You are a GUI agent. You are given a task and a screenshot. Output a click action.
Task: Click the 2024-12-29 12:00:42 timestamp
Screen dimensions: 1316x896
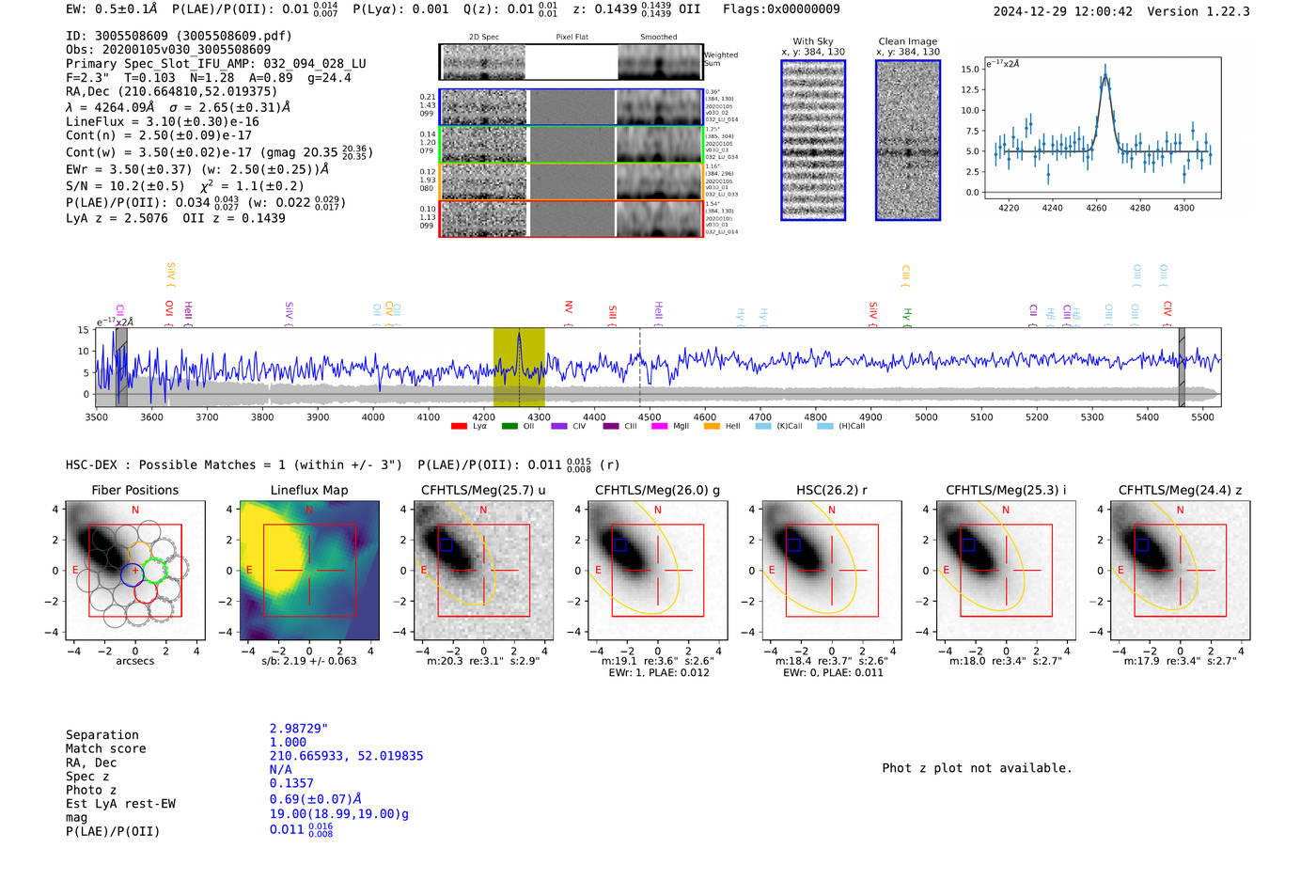(1063, 12)
